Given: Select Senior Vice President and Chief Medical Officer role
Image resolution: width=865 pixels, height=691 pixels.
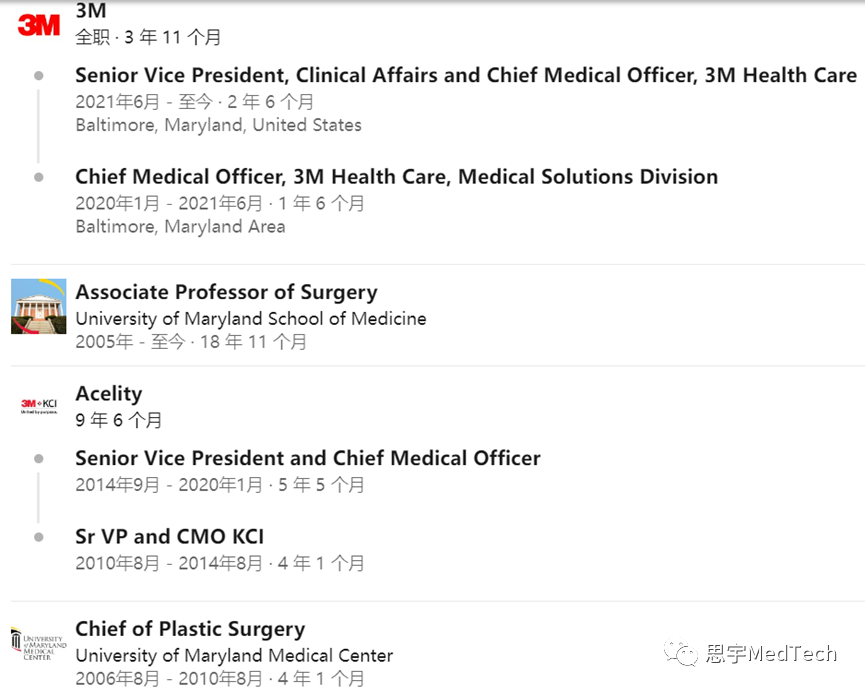Looking at the screenshot, I should [308, 458].
